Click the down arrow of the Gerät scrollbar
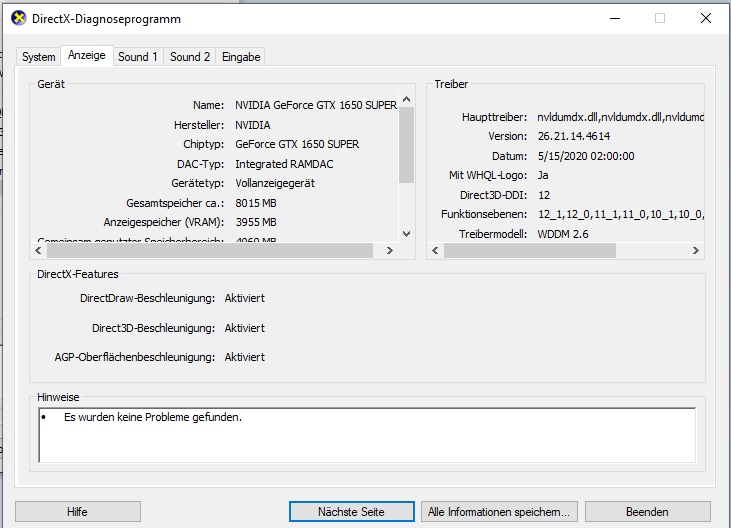Image resolution: width=731 pixels, height=528 pixels. click(x=406, y=233)
